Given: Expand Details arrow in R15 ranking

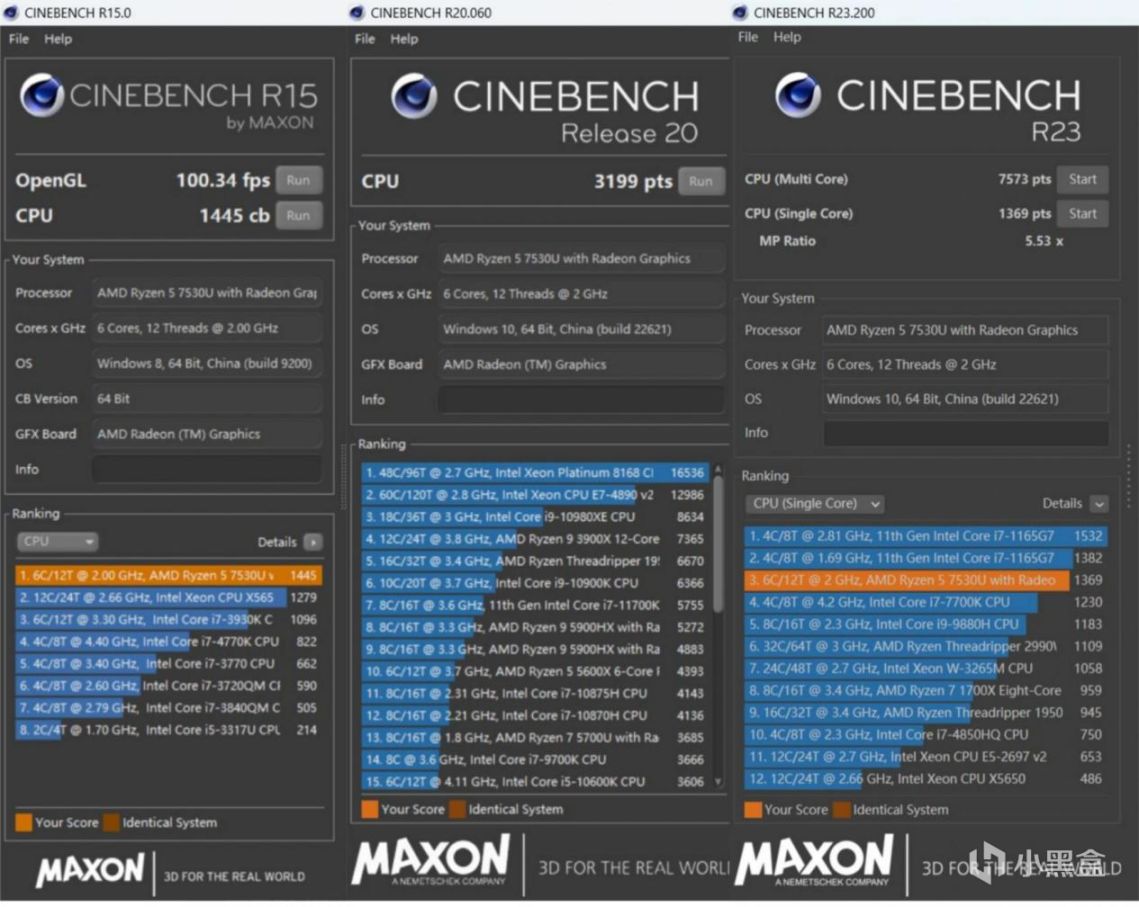Looking at the screenshot, I should 313,542.
